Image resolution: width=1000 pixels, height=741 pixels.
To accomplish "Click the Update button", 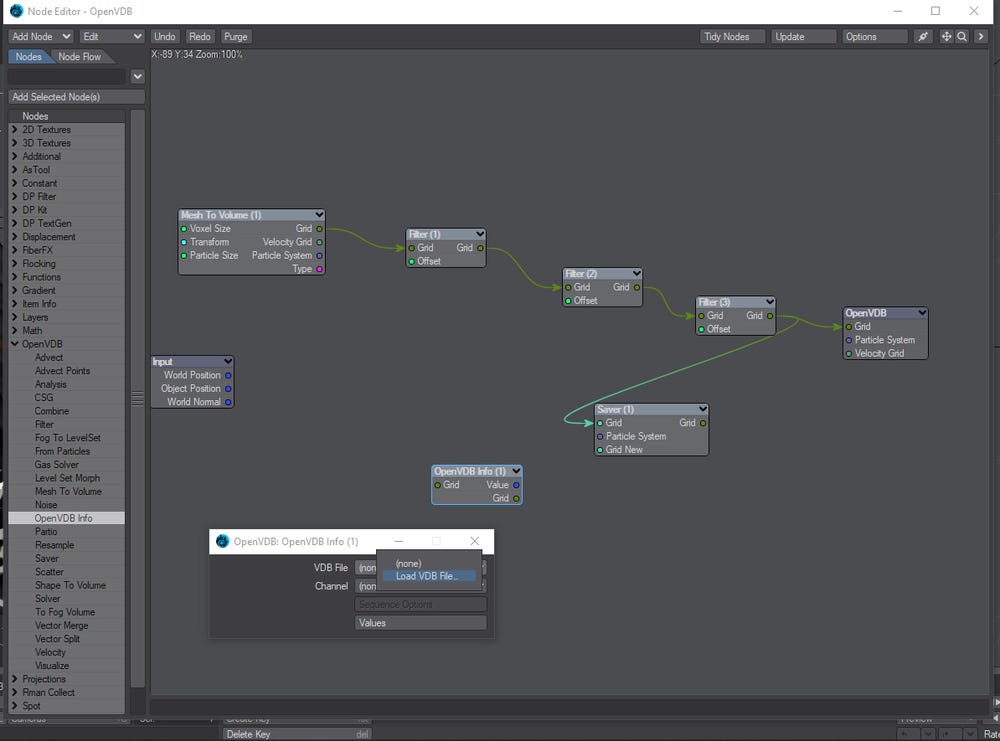I will pyautogui.click(x=804, y=36).
